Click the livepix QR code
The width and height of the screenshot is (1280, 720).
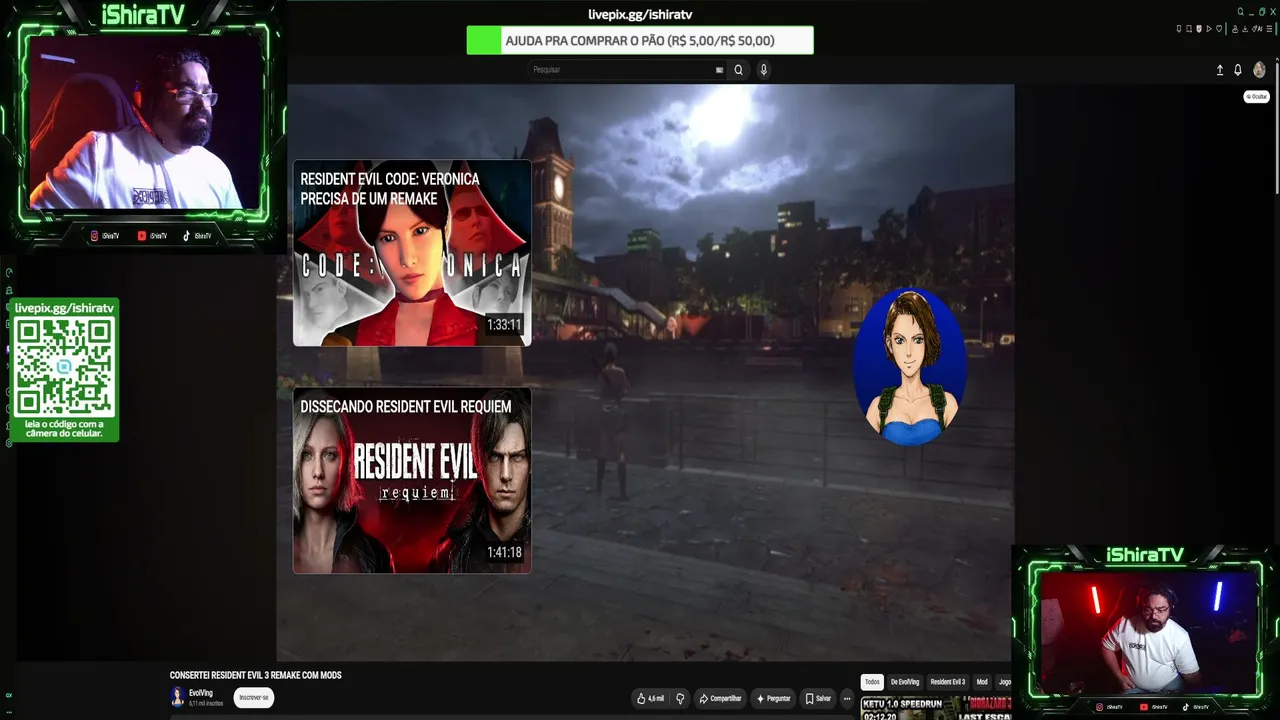pos(64,368)
